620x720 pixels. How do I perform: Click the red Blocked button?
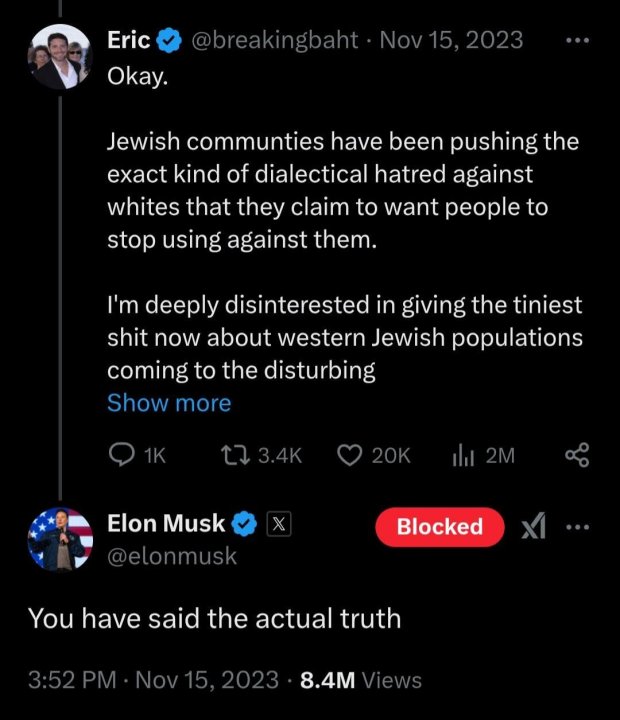(440, 527)
